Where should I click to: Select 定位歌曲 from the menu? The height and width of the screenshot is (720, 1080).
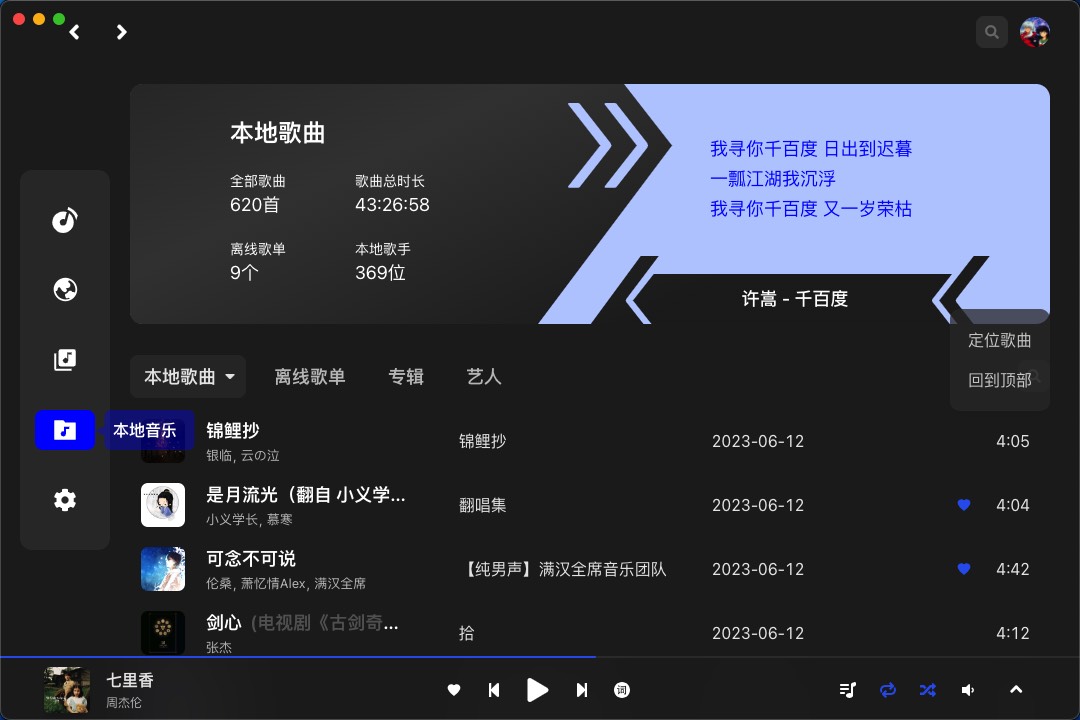(999, 340)
